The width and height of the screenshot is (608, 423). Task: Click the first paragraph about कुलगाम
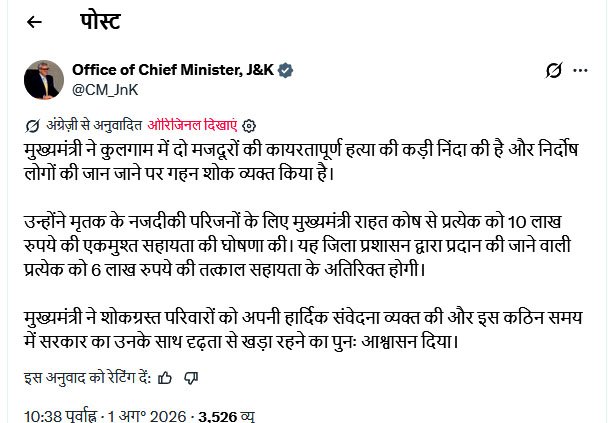click(x=301, y=161)
